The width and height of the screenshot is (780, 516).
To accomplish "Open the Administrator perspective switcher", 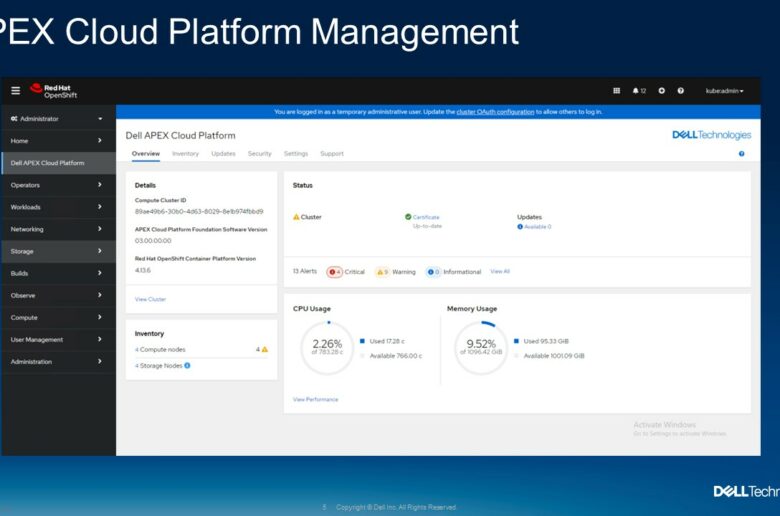I will (58, 118).
